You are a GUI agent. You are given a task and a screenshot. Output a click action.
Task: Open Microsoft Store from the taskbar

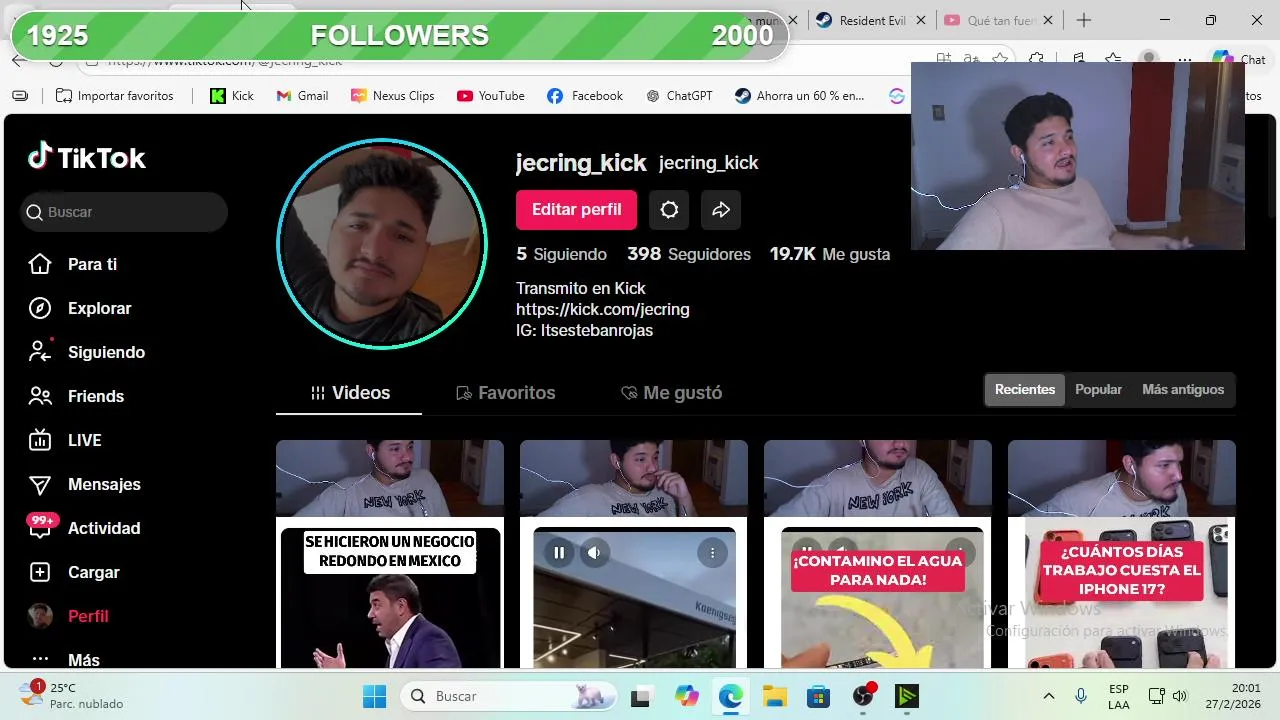(x=818, y=696)
